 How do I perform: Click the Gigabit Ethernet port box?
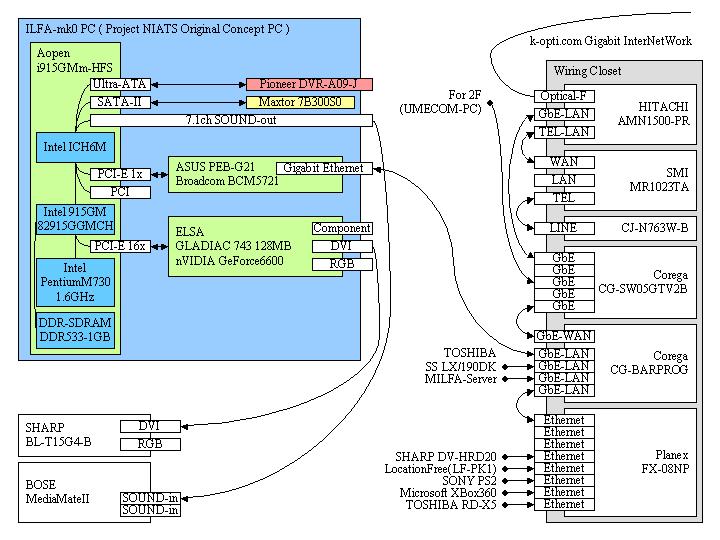pyautogui.click(x=324, y=168)
